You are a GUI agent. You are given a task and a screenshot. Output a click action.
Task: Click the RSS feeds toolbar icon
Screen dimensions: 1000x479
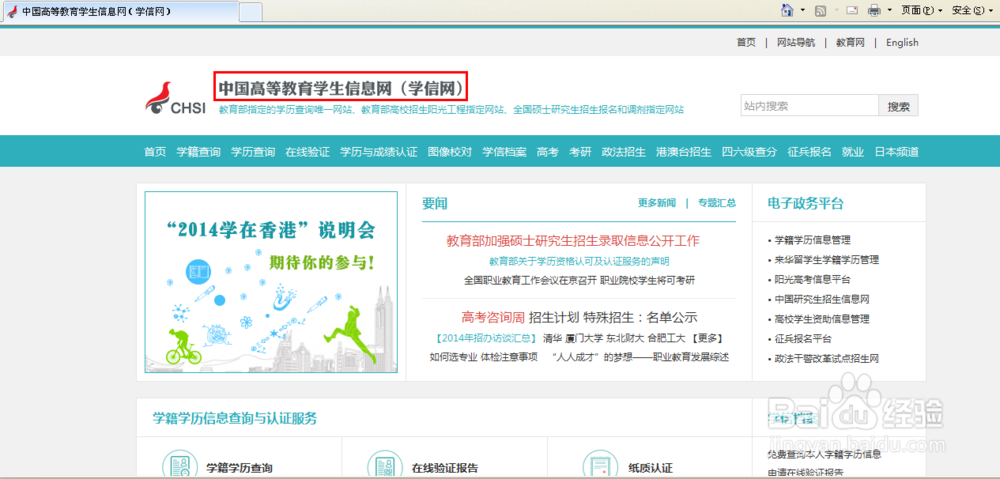(821, 10)
